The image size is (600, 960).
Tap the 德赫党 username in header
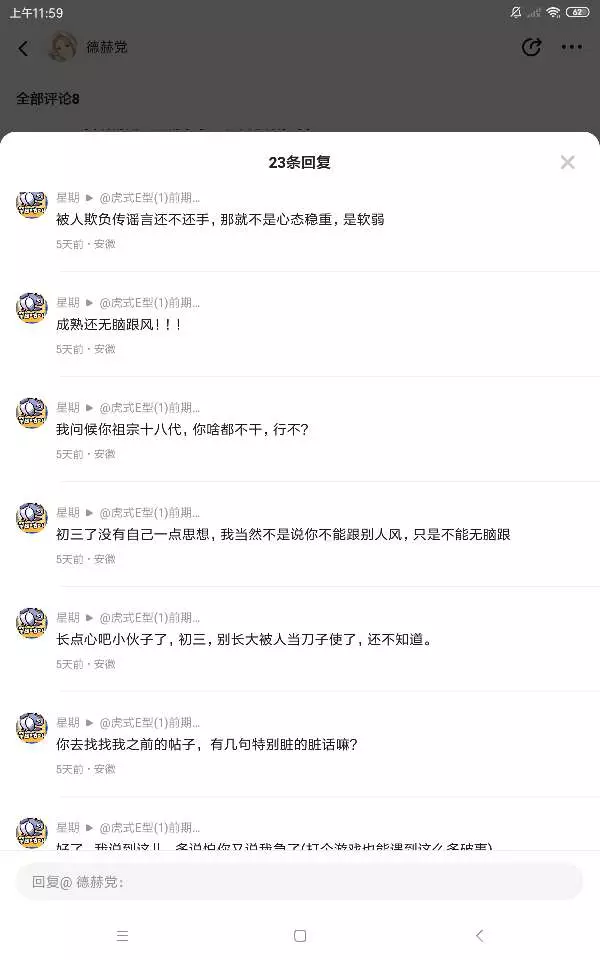107,47
